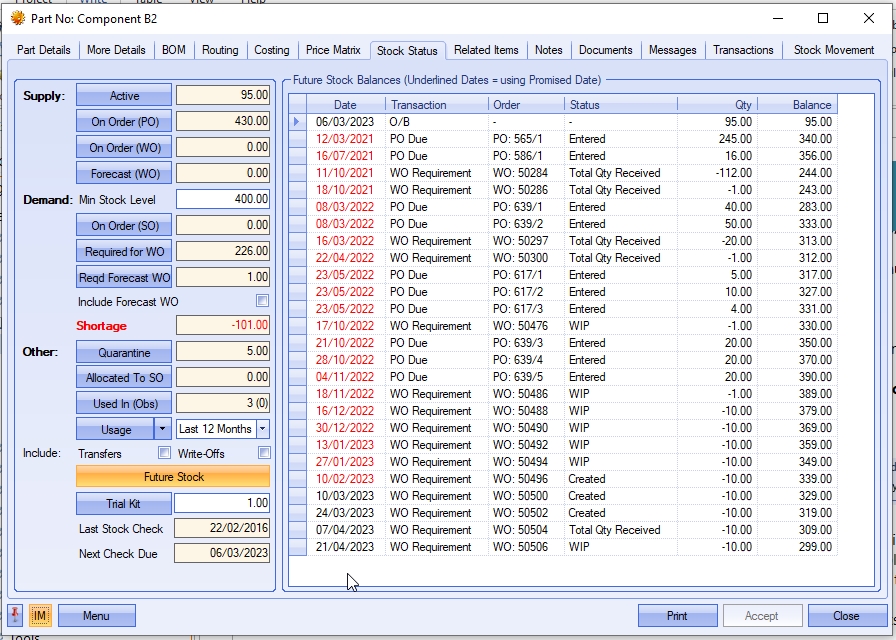Viewport: 896px width, 640px height.
Task: Expand the Last 12 Months combo box
Action: point(263,429)
